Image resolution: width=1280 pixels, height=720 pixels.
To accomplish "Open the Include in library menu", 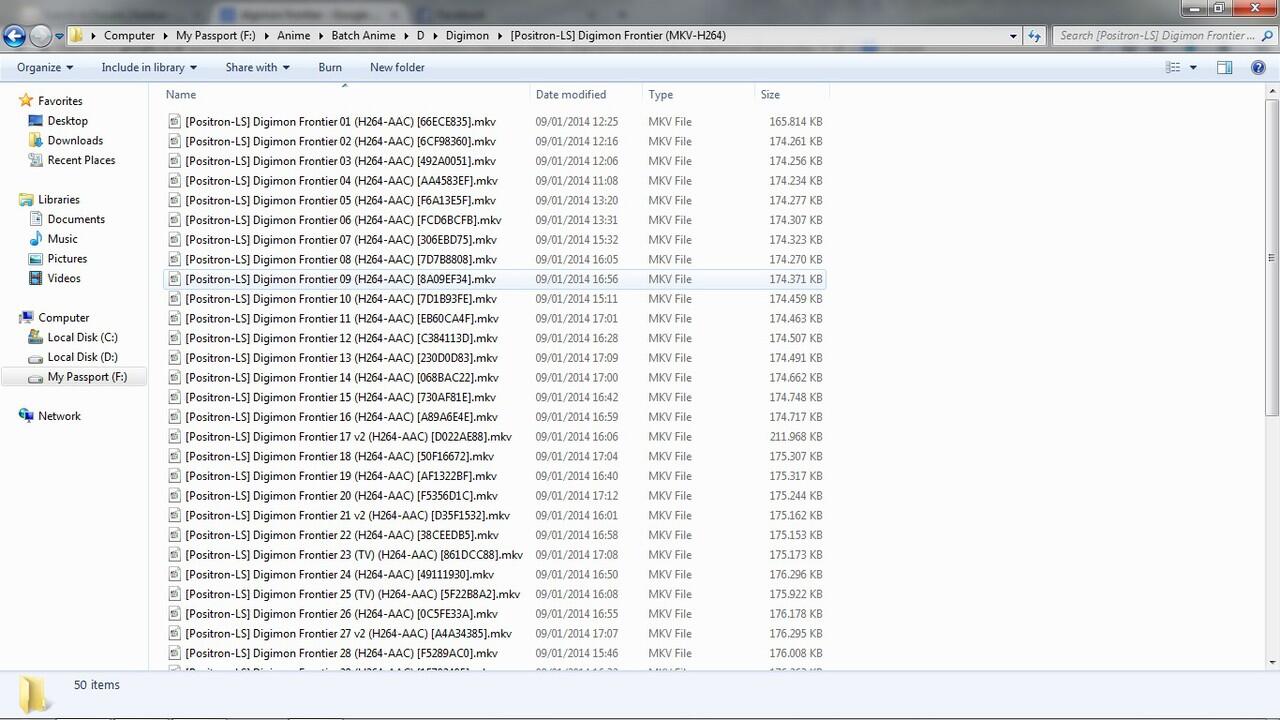I will tap(149, 67).
